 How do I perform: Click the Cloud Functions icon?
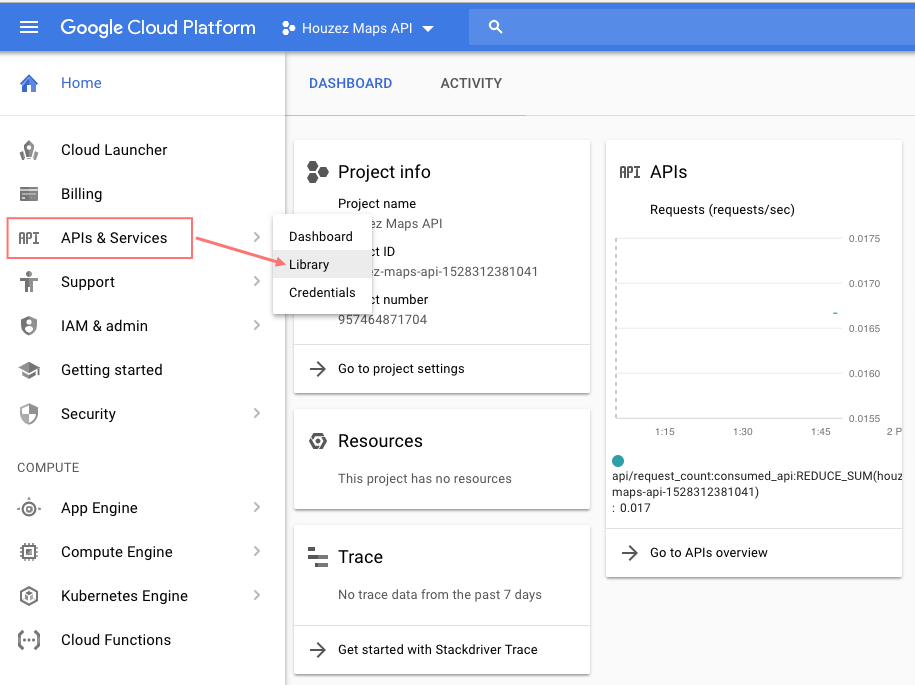pyautogui.click(x=29, y=639)
